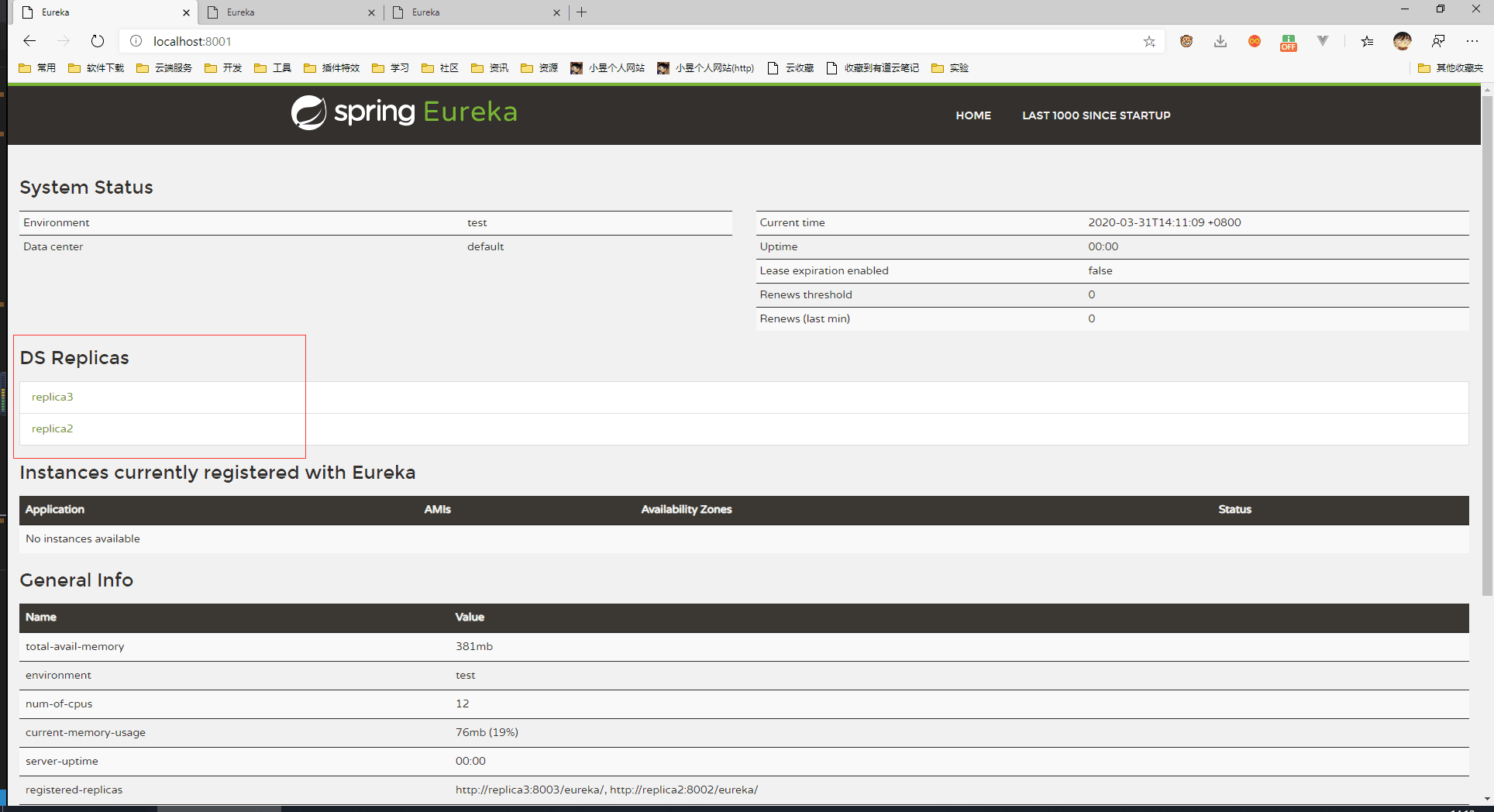This screenshot has height=812, width=1494.
Task: Switch to the second Eureka browser tab
Action: pyautogui.click(x=292, y=12)
